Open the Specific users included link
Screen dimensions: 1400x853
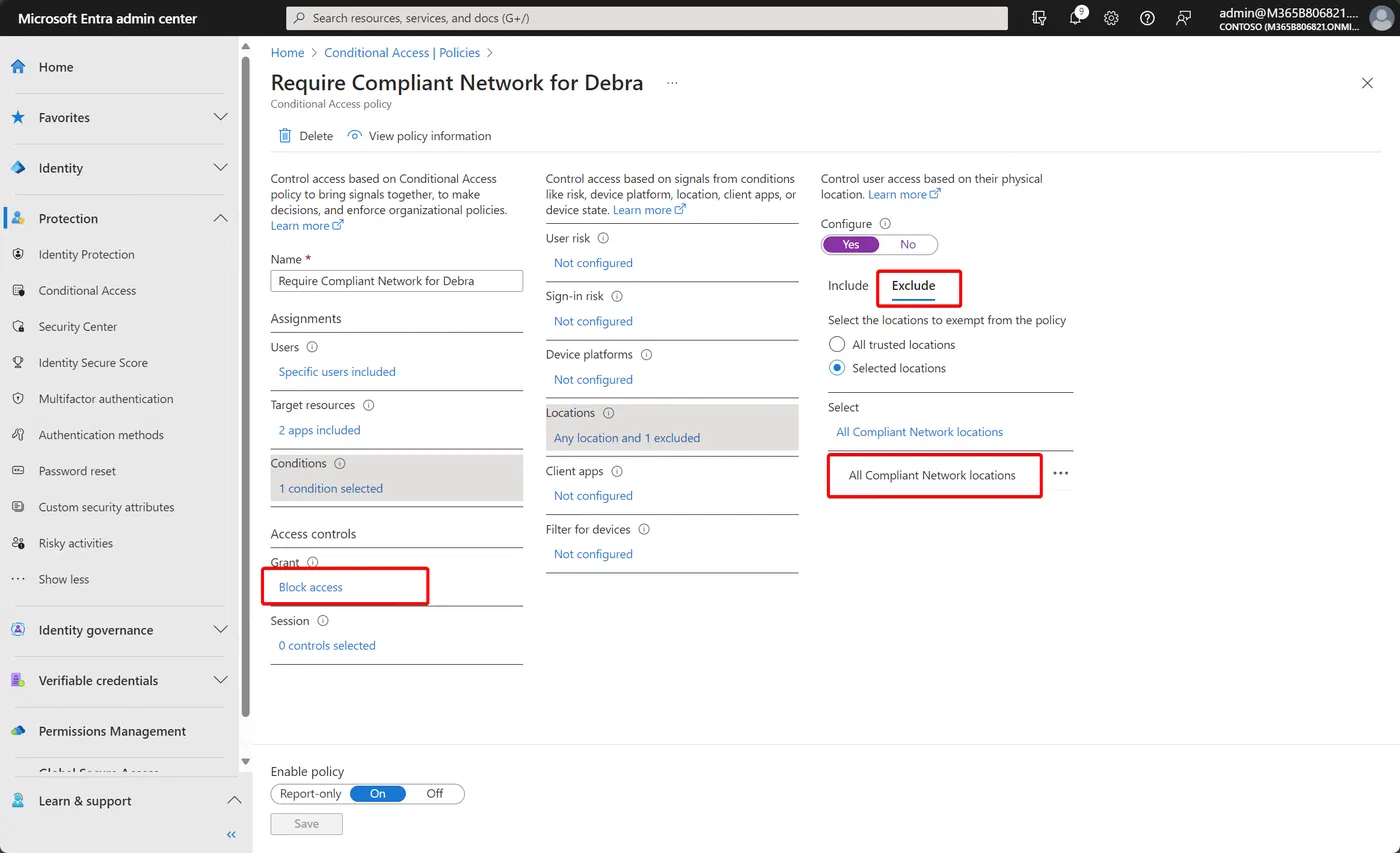point(337,372)
